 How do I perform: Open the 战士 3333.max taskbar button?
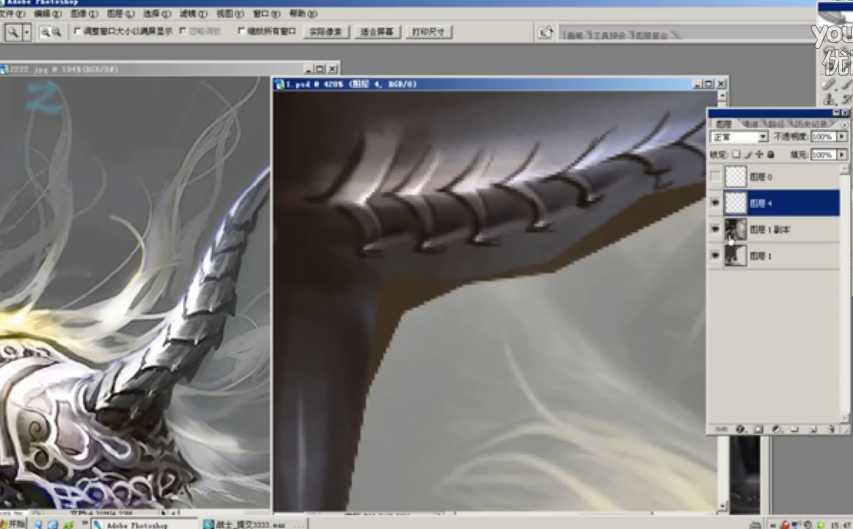(255, 525)
